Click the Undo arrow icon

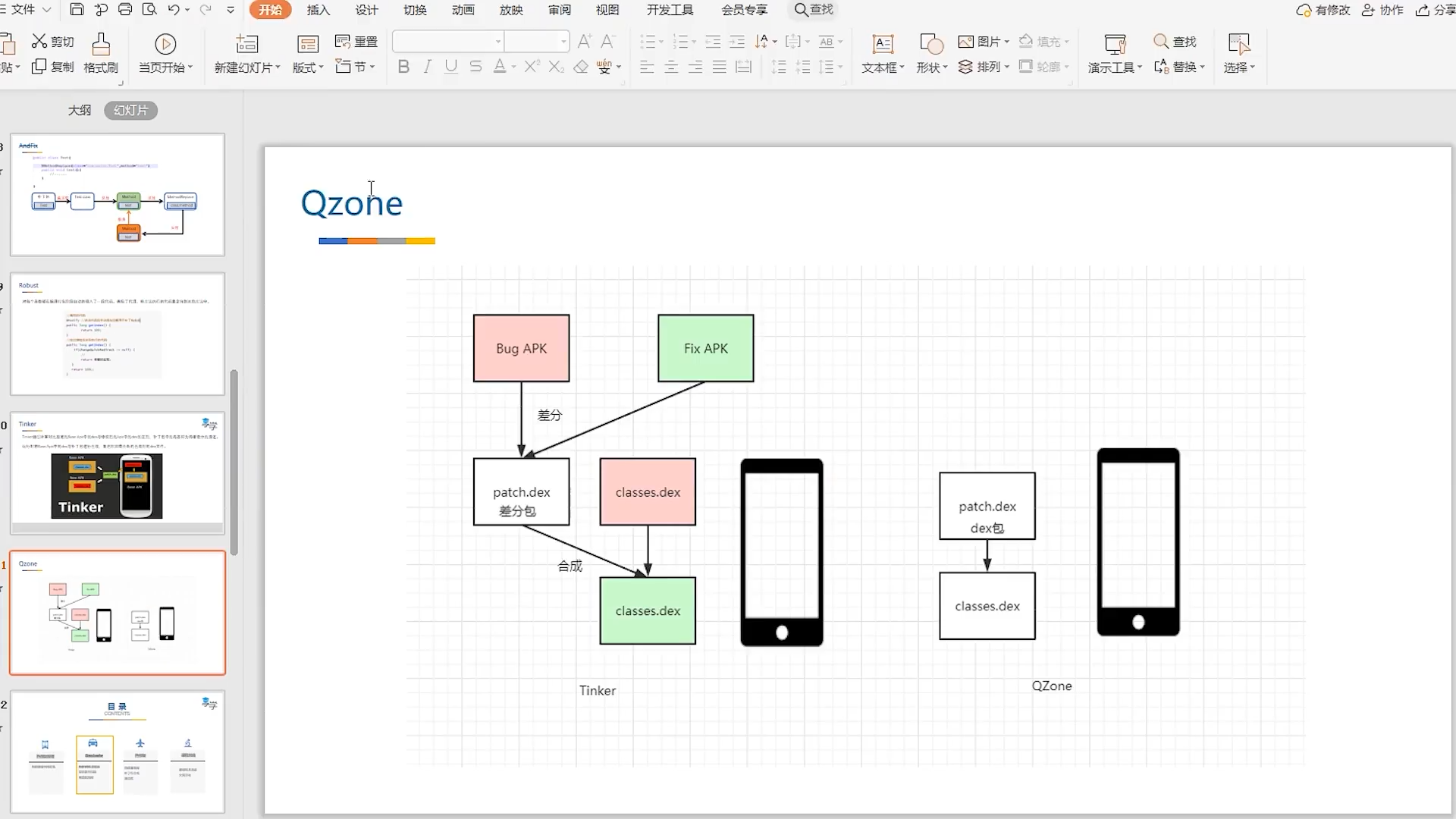[174, 10]
